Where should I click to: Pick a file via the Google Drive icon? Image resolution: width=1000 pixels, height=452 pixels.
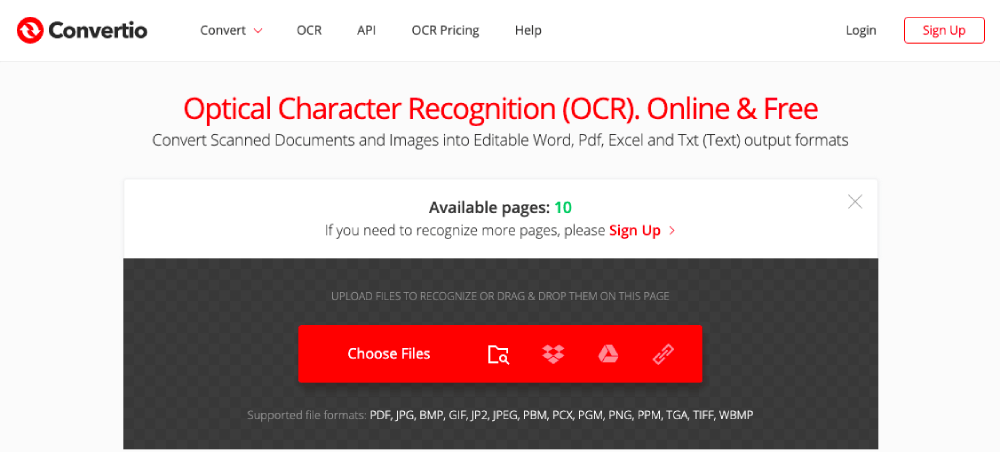tap(608, 354)
